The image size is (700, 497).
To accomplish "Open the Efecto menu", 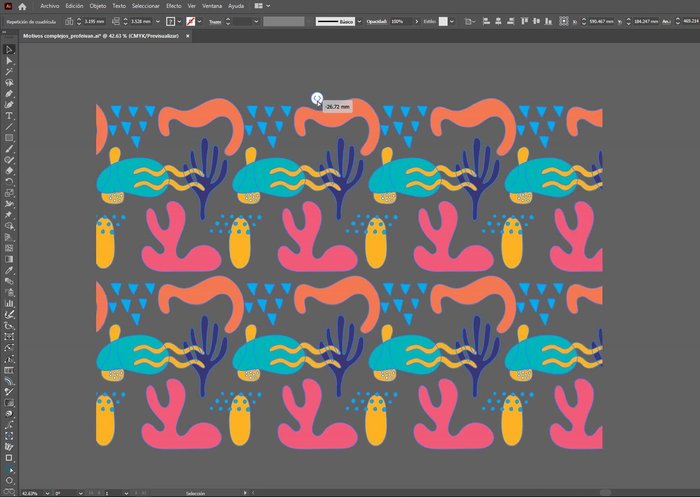I will point(173,6).
